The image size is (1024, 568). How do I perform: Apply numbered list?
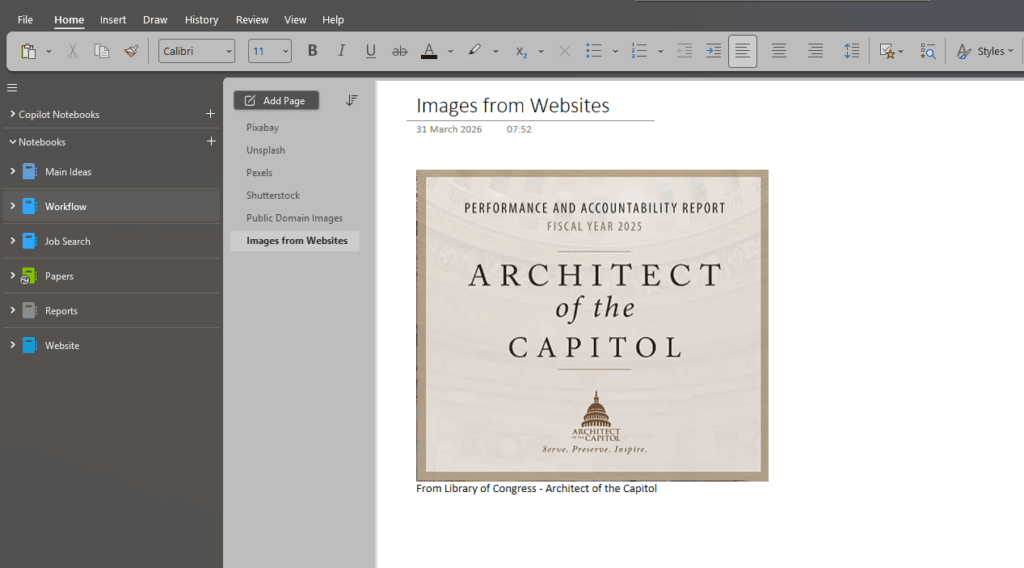pyautogui.click(x=639, y=51)
